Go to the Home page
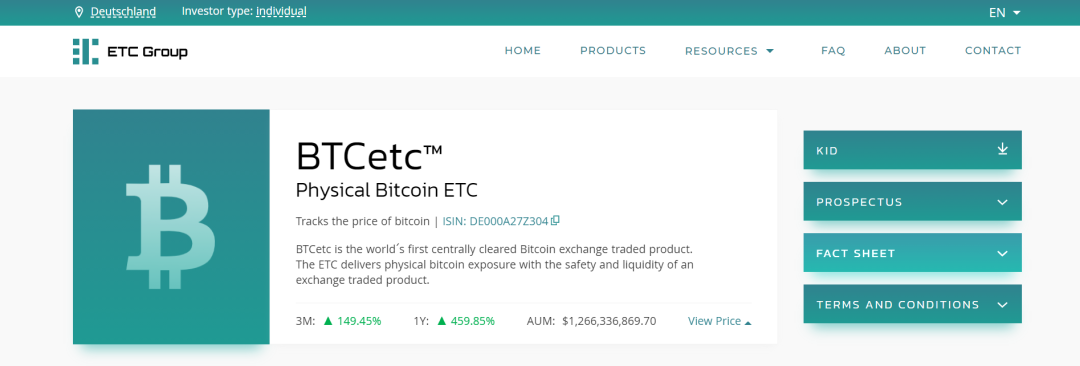1080x366 pixels. pyautogui.click(x=523, y=50)
